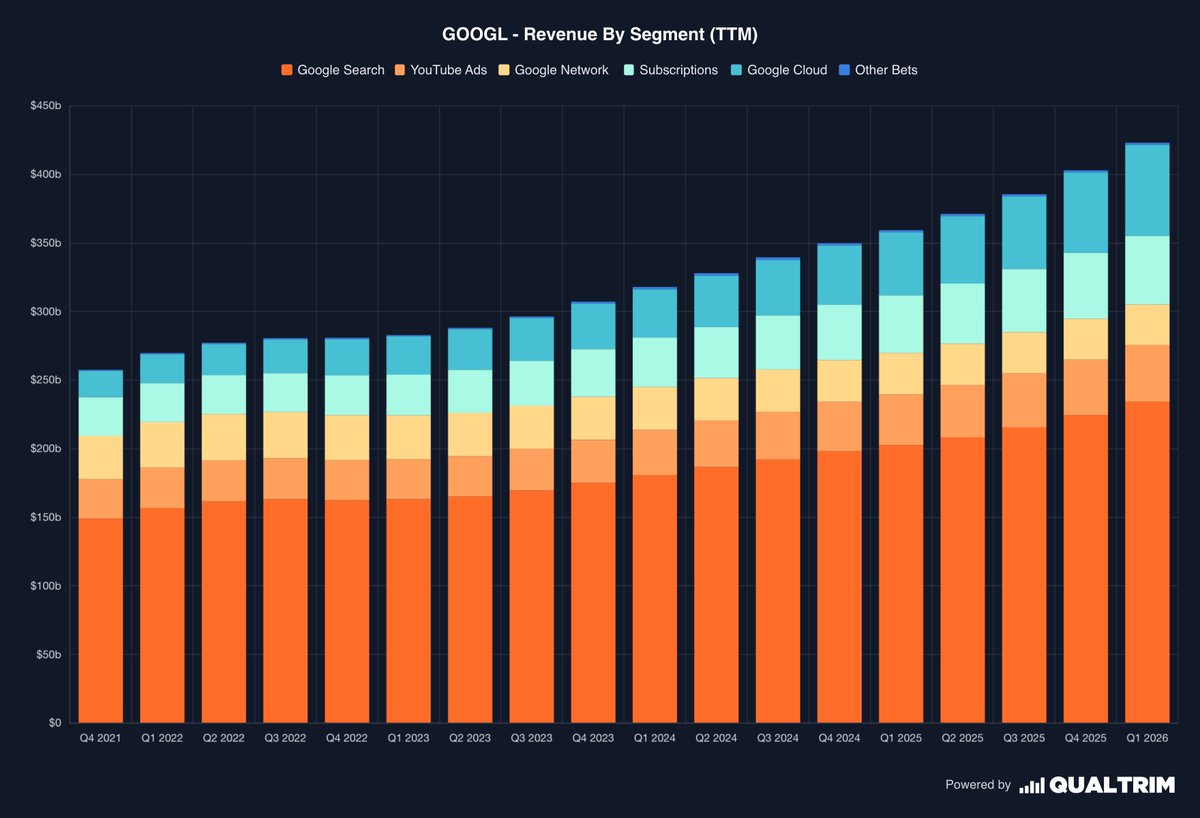The height and width of the screenshot is (818, 1200).
Task: Toggle the Google Search legend entry
Action: pyautogui.click(x=333, y=70)
